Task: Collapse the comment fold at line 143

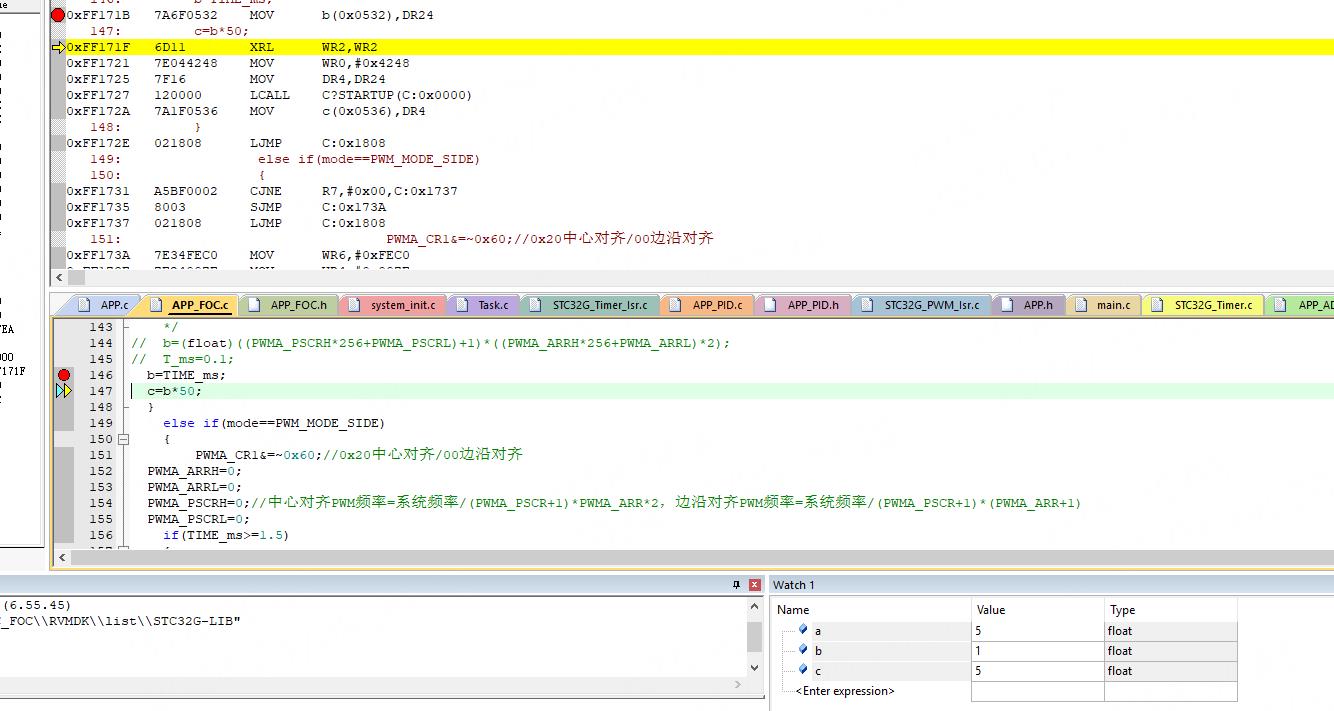Action: 124,327
